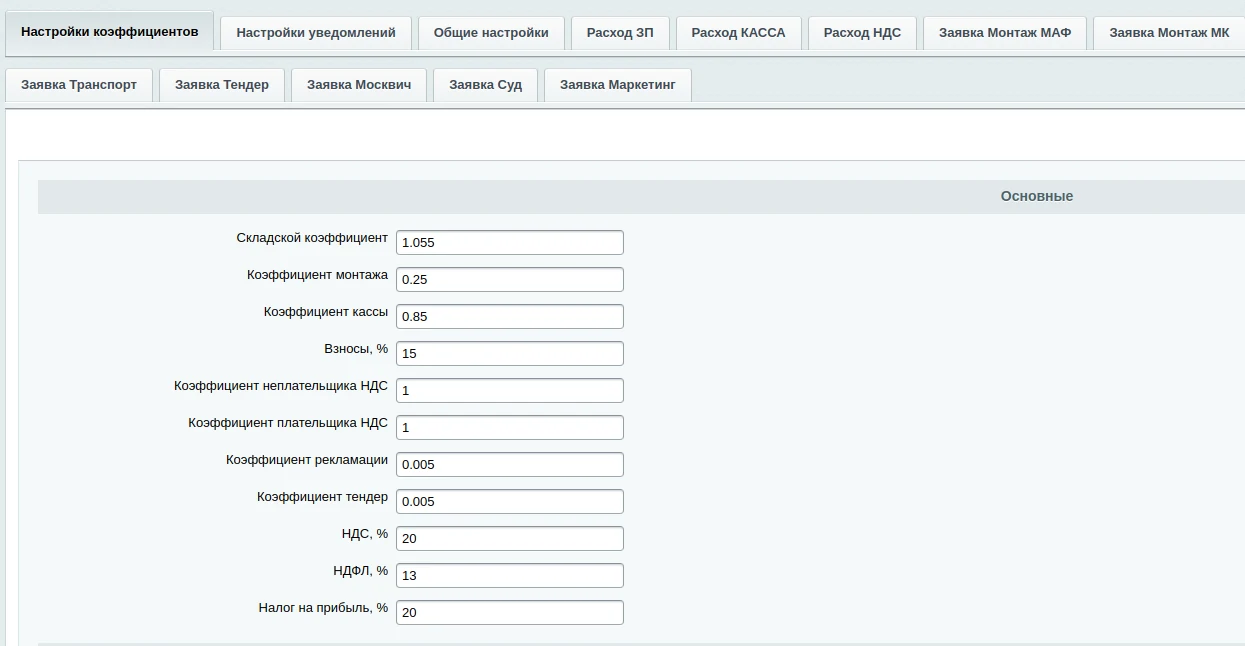Open the Заявка Маркетинг tab

point(618,85)
